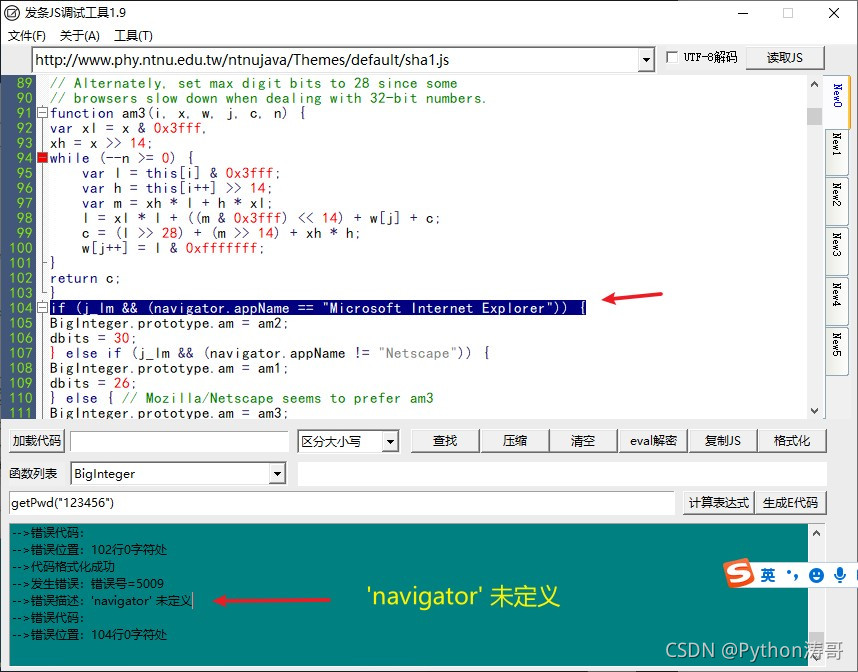Viewport: 858px width, 672px height.
Task: Open the 文件(F) menu
Action: (26, 36)
